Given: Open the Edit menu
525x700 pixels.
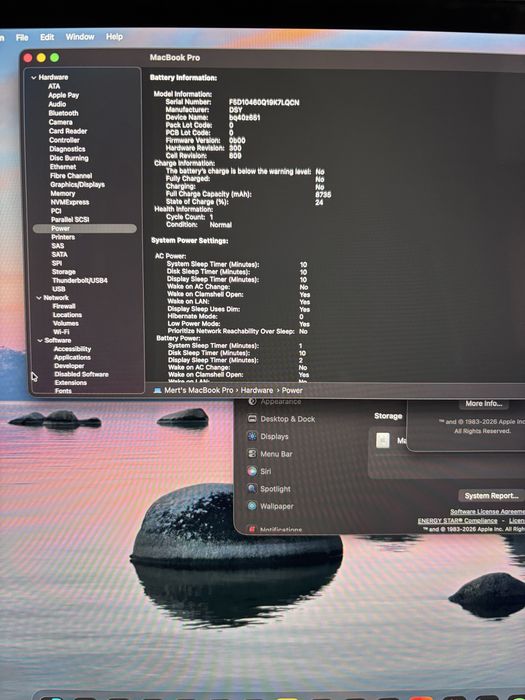Looking at the screenshot, I should [x=47, y=37].
